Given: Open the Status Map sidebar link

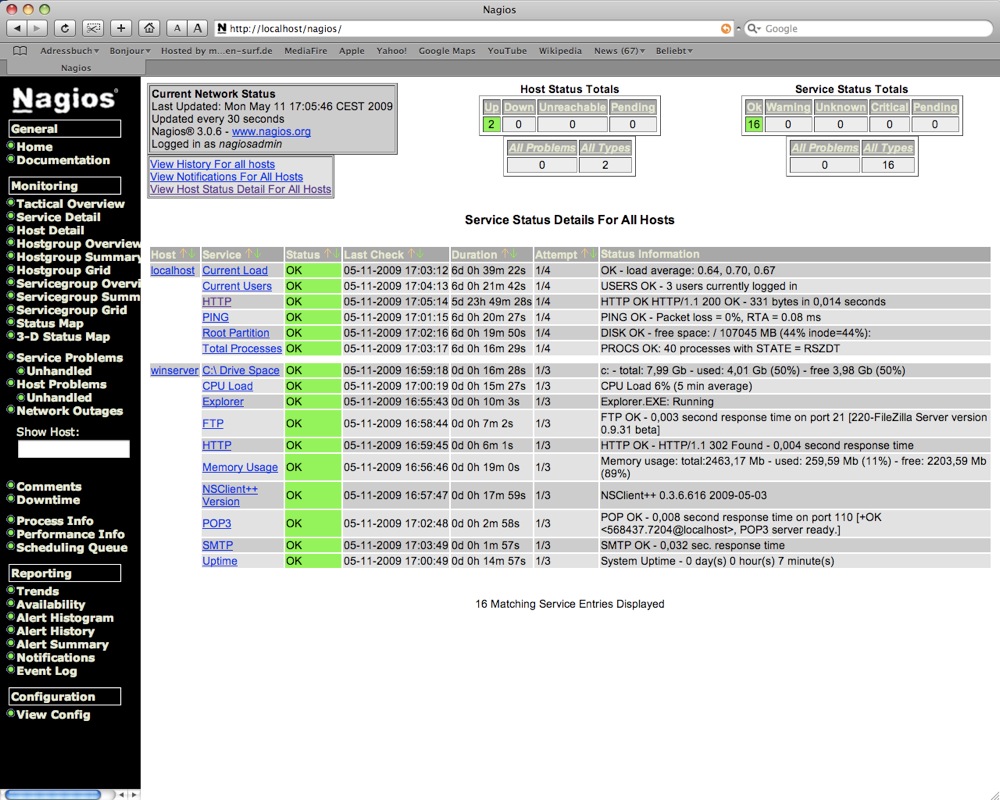Looking at the screenshot, I should pos(50,323).
